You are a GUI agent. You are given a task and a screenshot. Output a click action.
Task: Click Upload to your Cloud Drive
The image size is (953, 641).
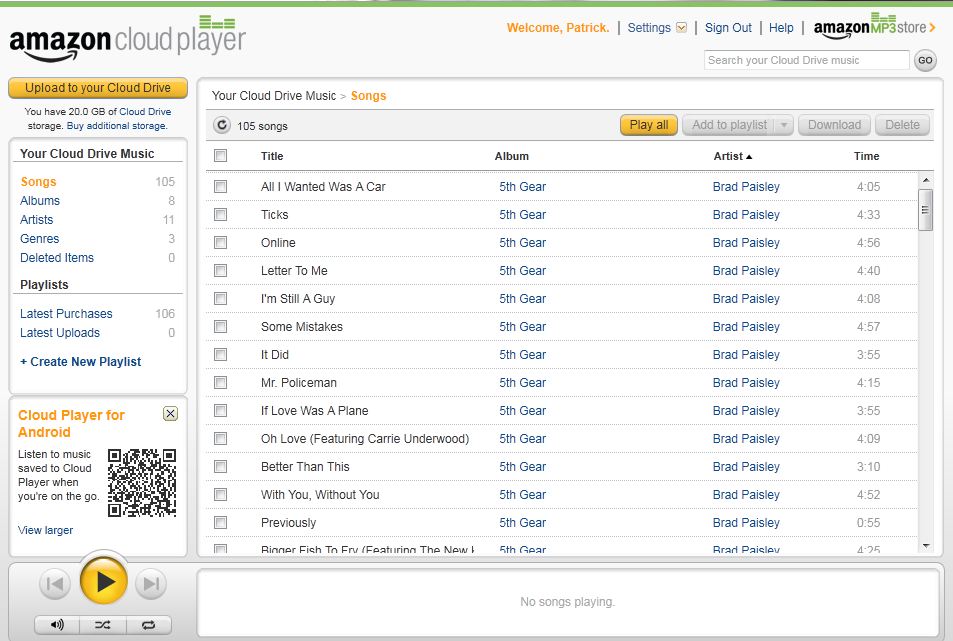[x=98, y=88]
